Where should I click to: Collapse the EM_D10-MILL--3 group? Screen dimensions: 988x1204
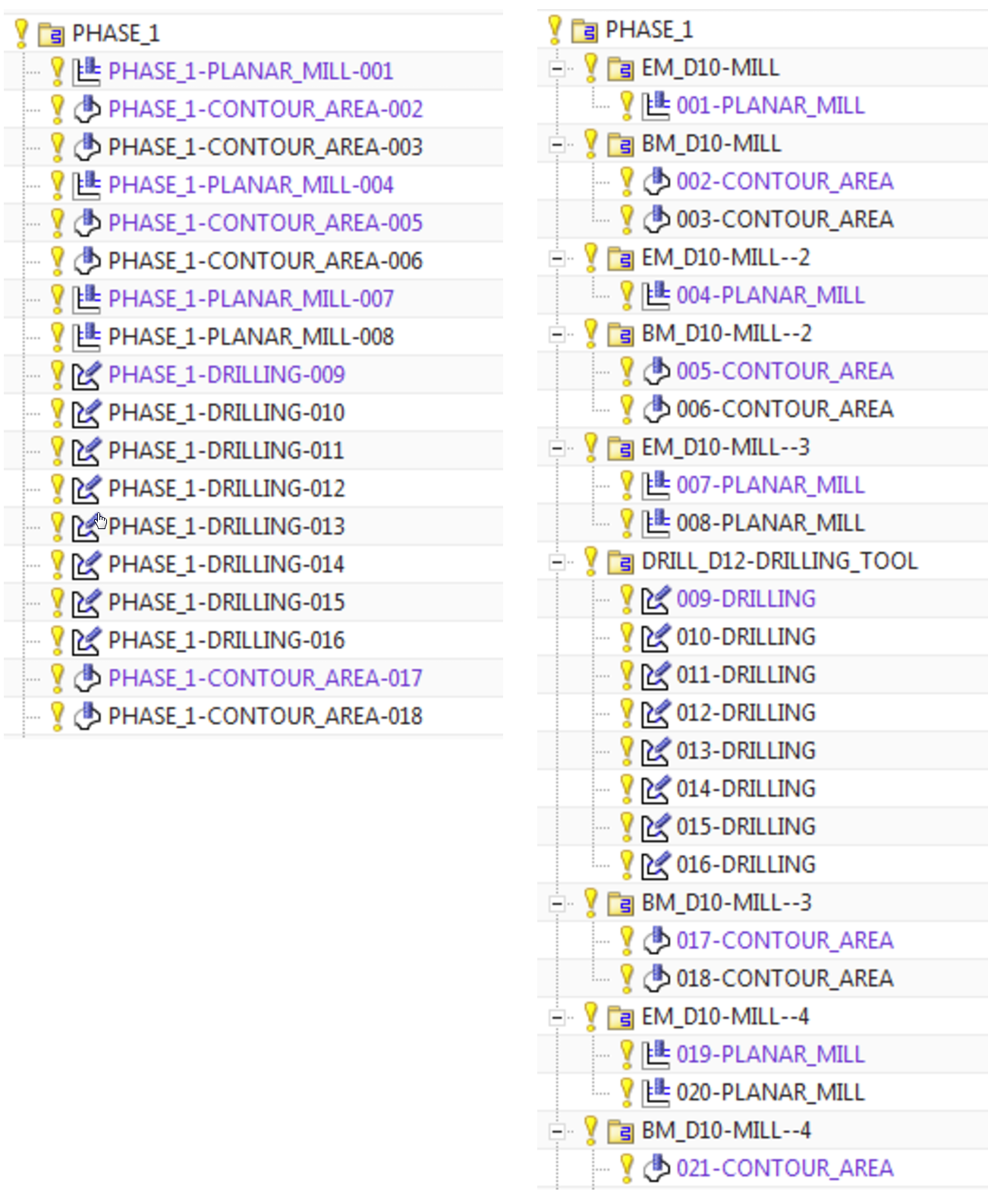[557, 449]
